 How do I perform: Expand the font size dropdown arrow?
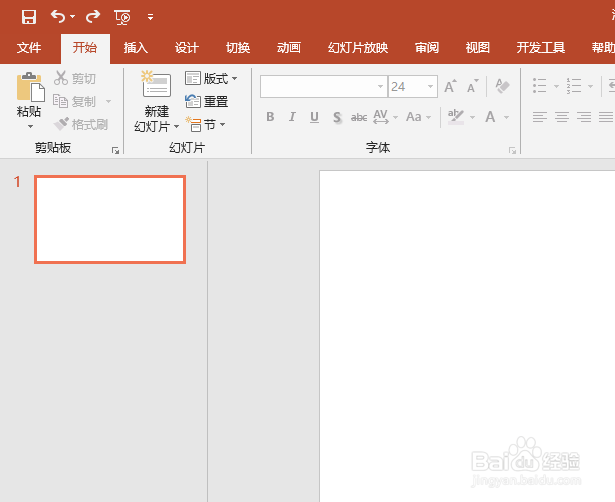point(430,86)
